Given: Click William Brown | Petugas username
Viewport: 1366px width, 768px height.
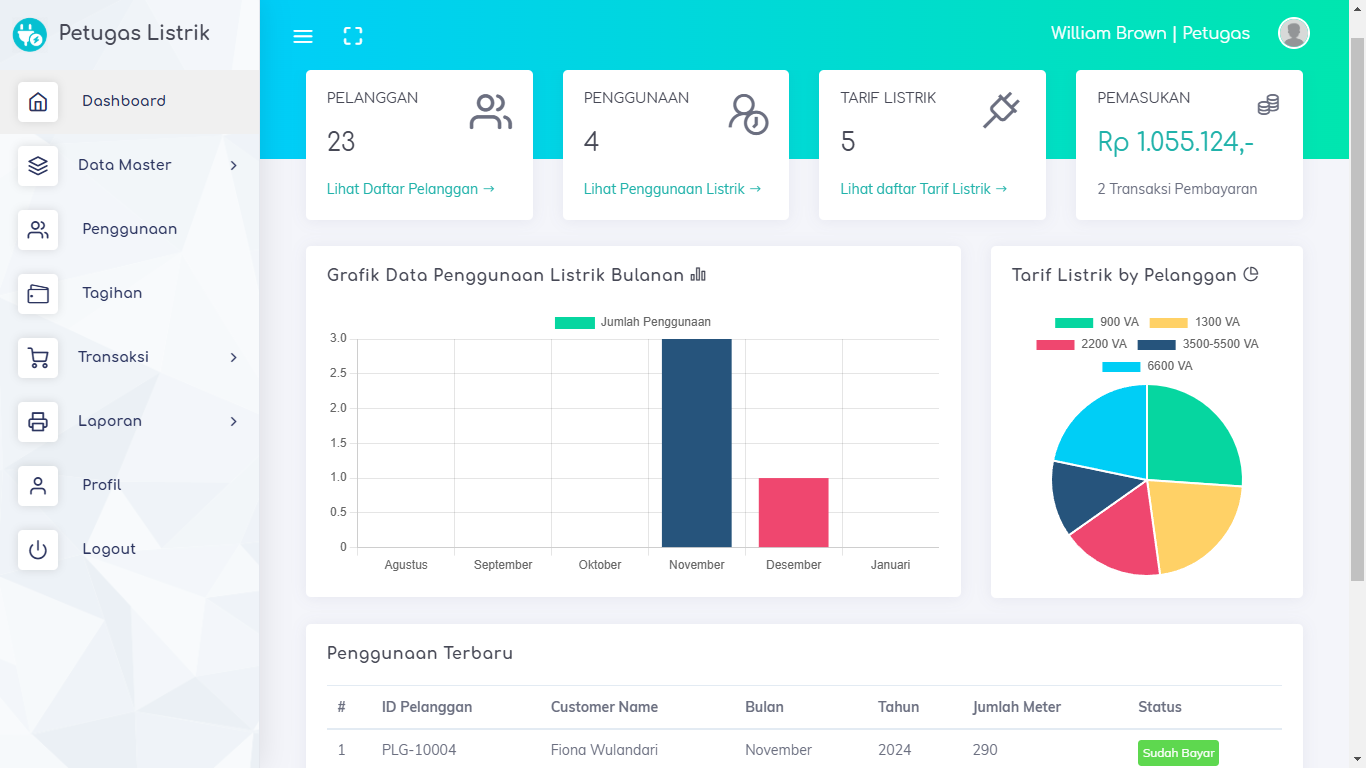Looking at the screenshot, I should click(x=1150, y=33).
